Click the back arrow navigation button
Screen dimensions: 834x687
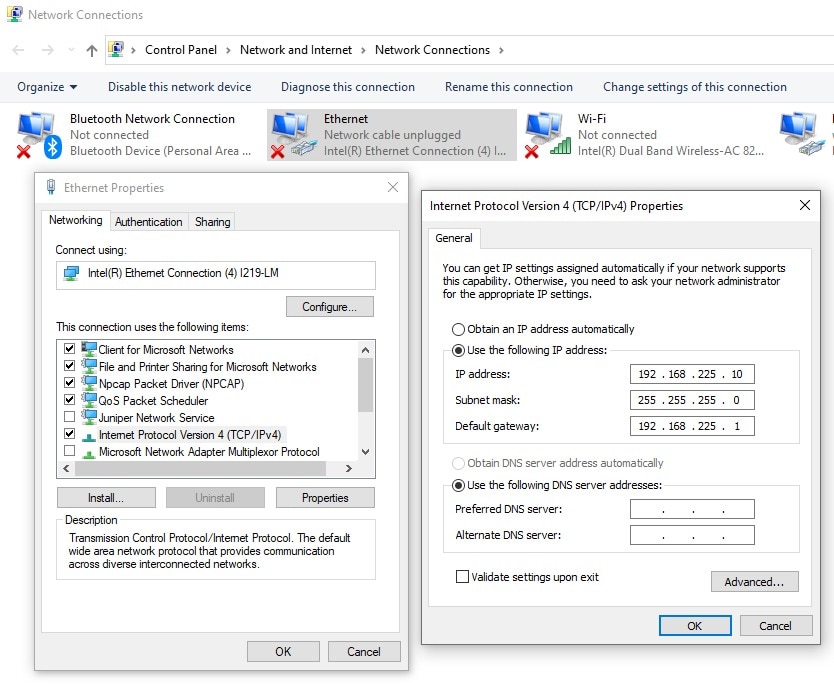[x=19, y=50]
